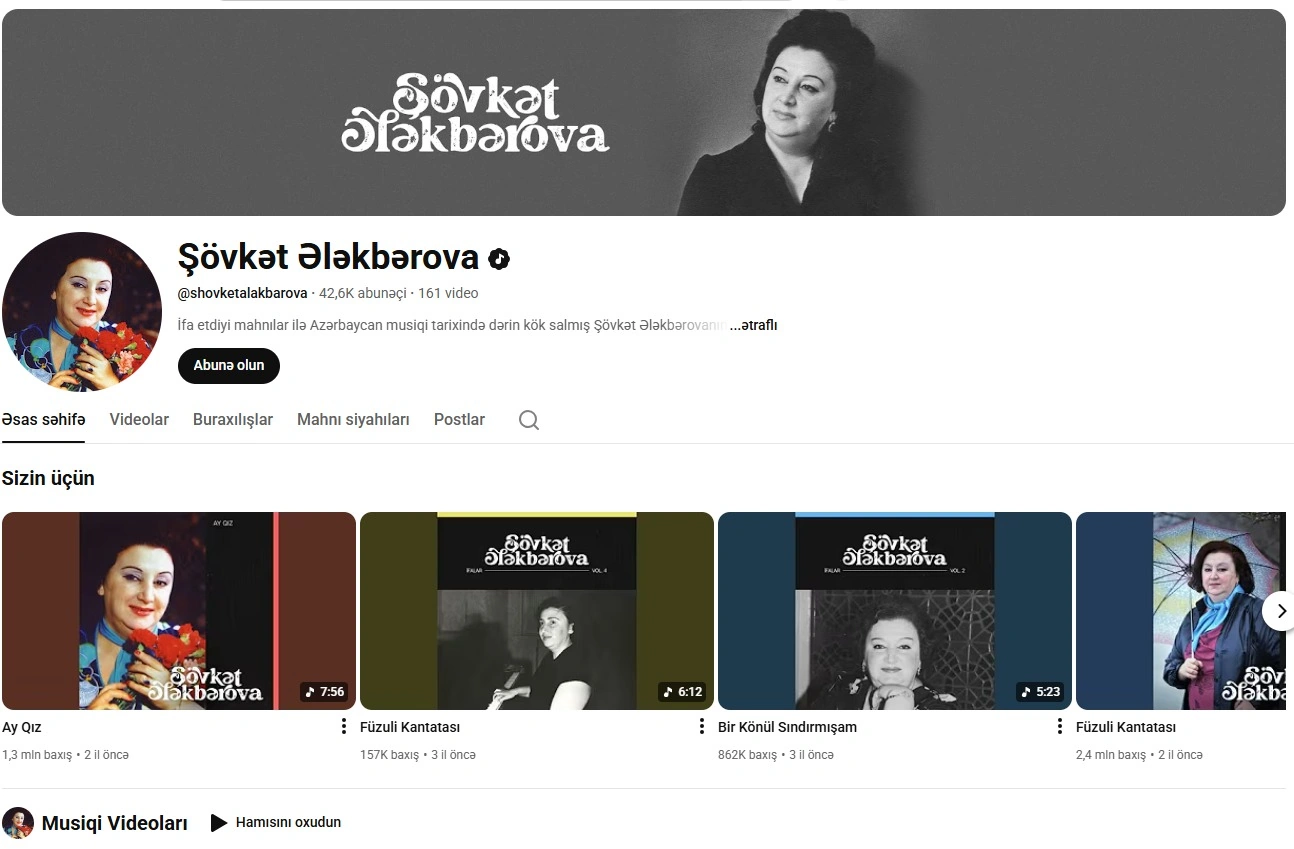Go to the Postlar tab
This screenshot has height=849, width=1294.
(x=459, y=420)
